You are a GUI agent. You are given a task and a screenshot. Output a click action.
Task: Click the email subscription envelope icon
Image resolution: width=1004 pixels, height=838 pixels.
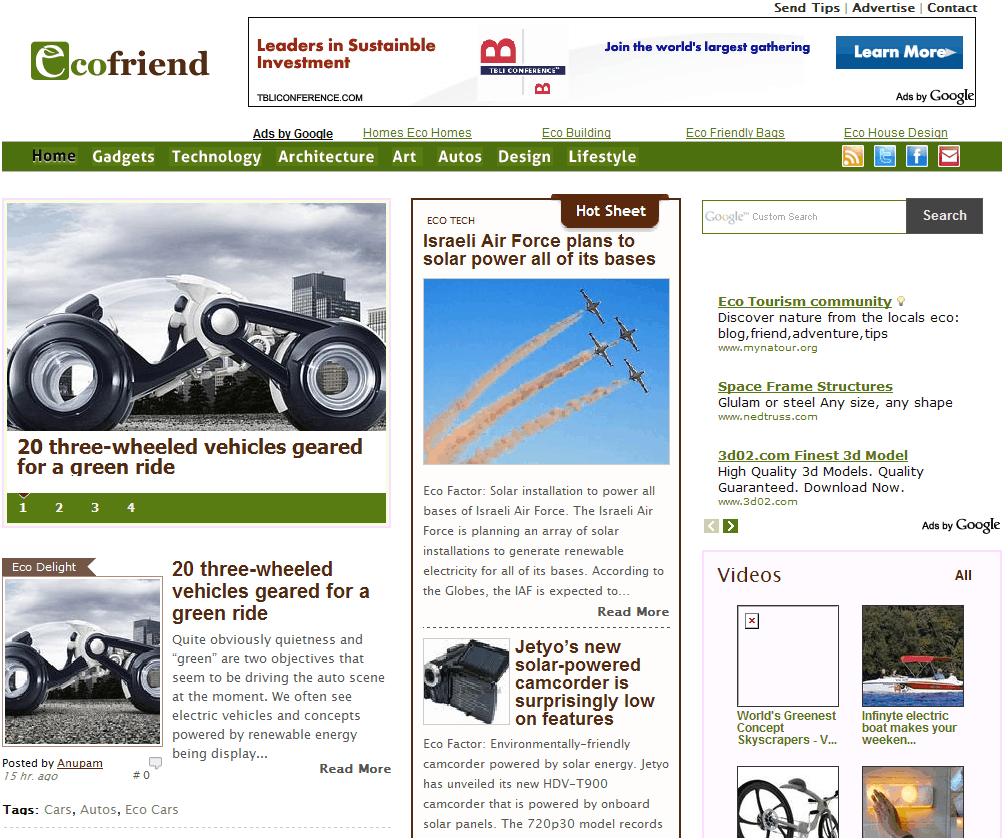[x=949, y=156]
